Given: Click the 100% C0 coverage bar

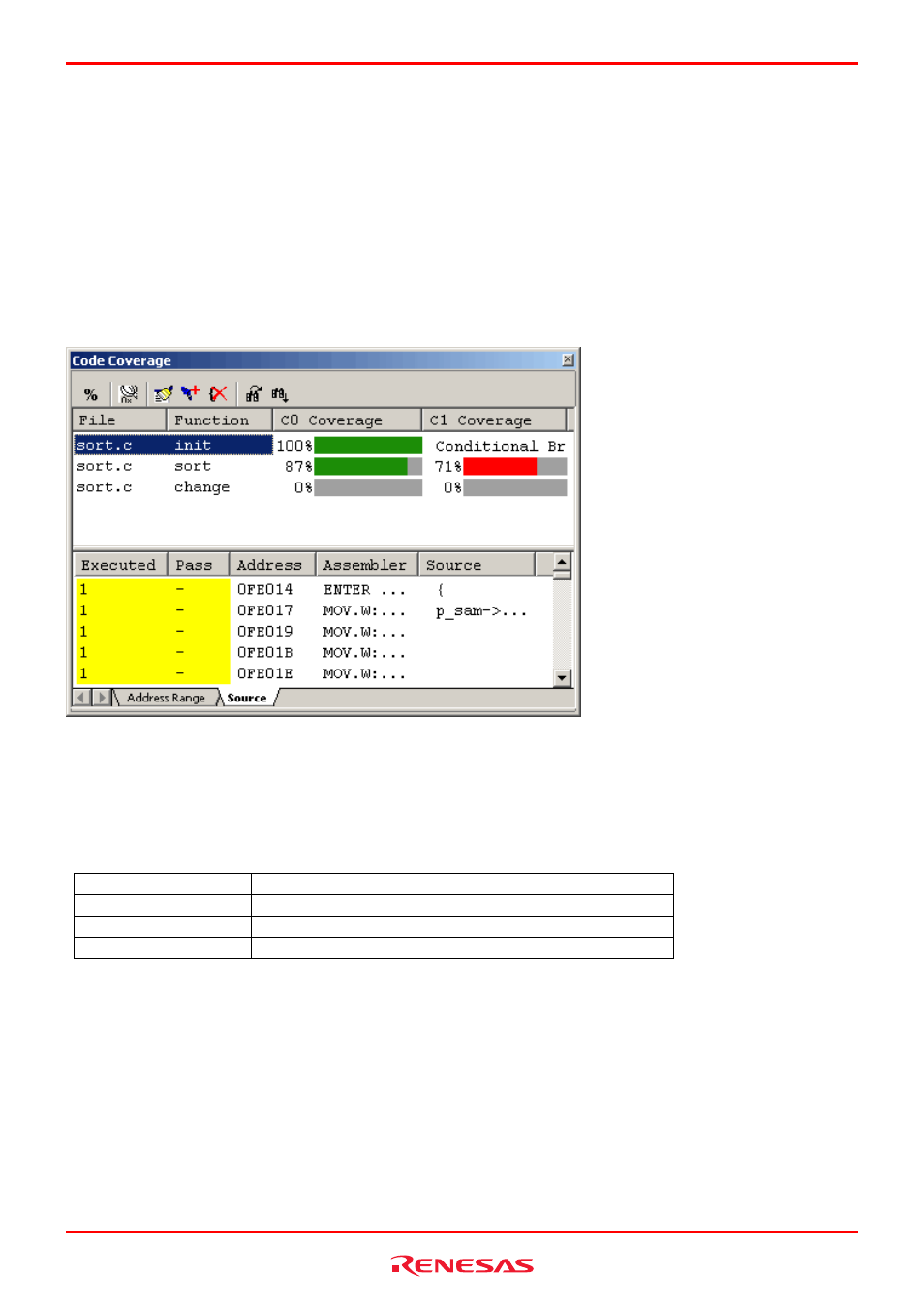Looking at the screenshot, I should (368, 446).
